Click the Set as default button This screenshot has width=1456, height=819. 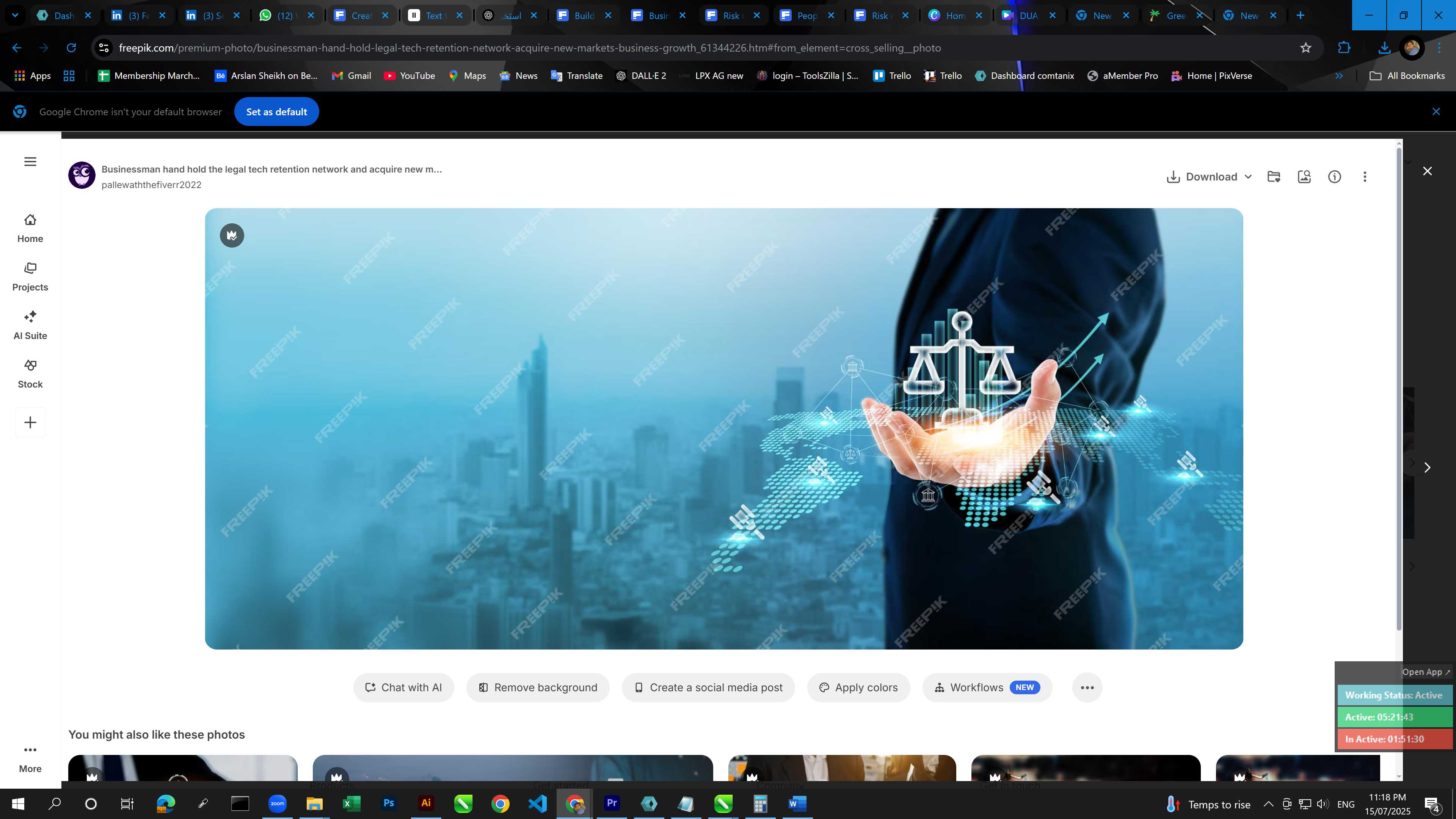click(x=276, y=112)
